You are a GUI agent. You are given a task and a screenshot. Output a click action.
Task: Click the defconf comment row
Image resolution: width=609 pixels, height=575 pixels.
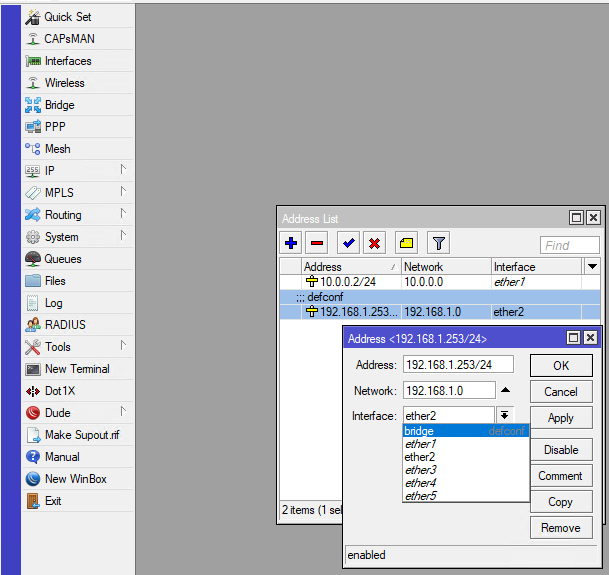(x=440, y=297)
